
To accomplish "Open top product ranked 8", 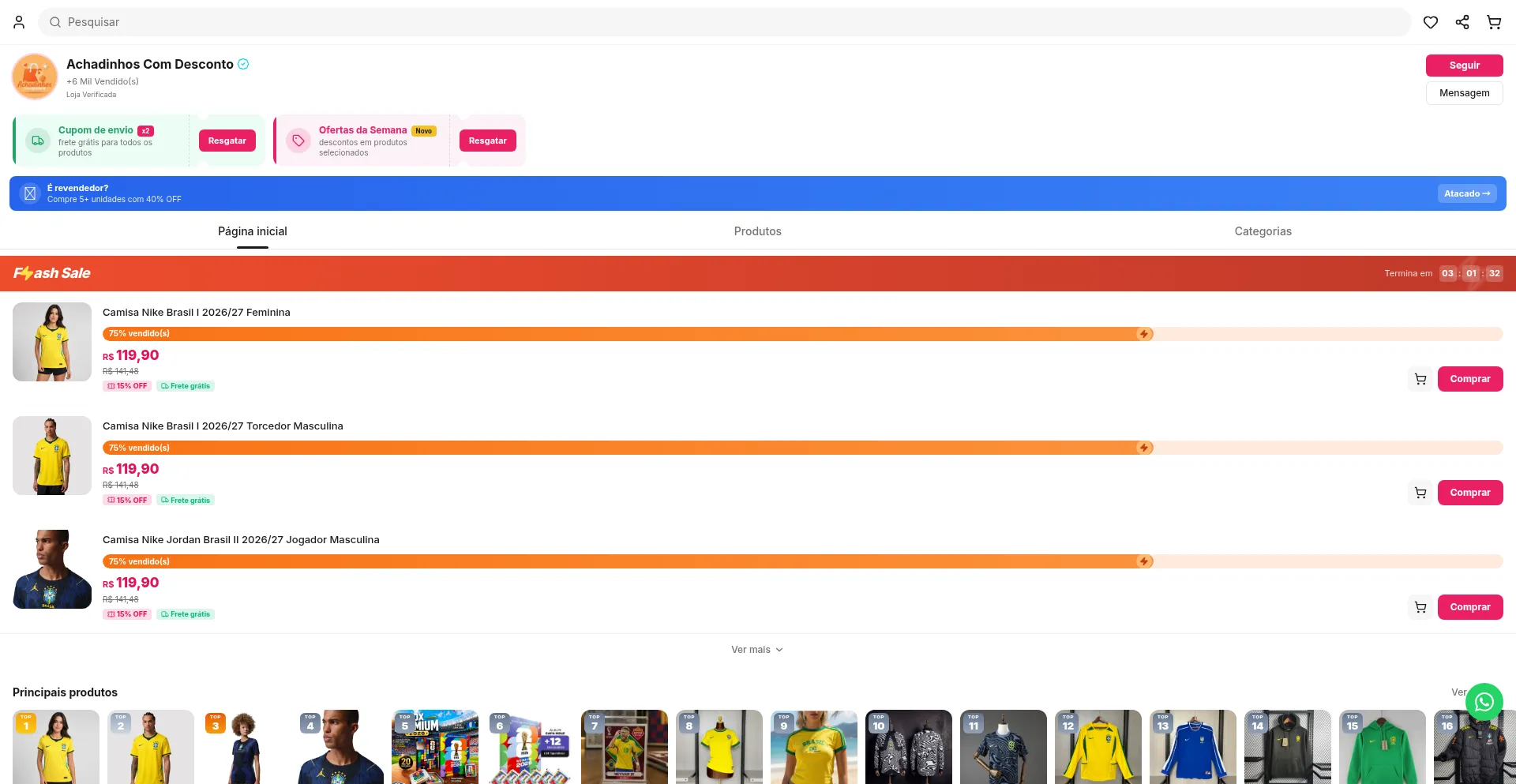I will click(719, 747).
